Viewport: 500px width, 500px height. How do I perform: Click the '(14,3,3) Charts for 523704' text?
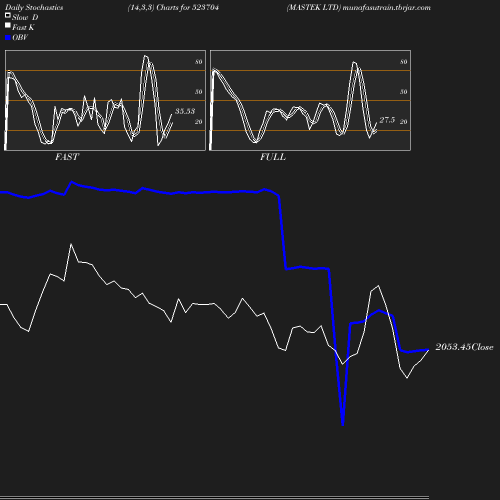(173, 7)
